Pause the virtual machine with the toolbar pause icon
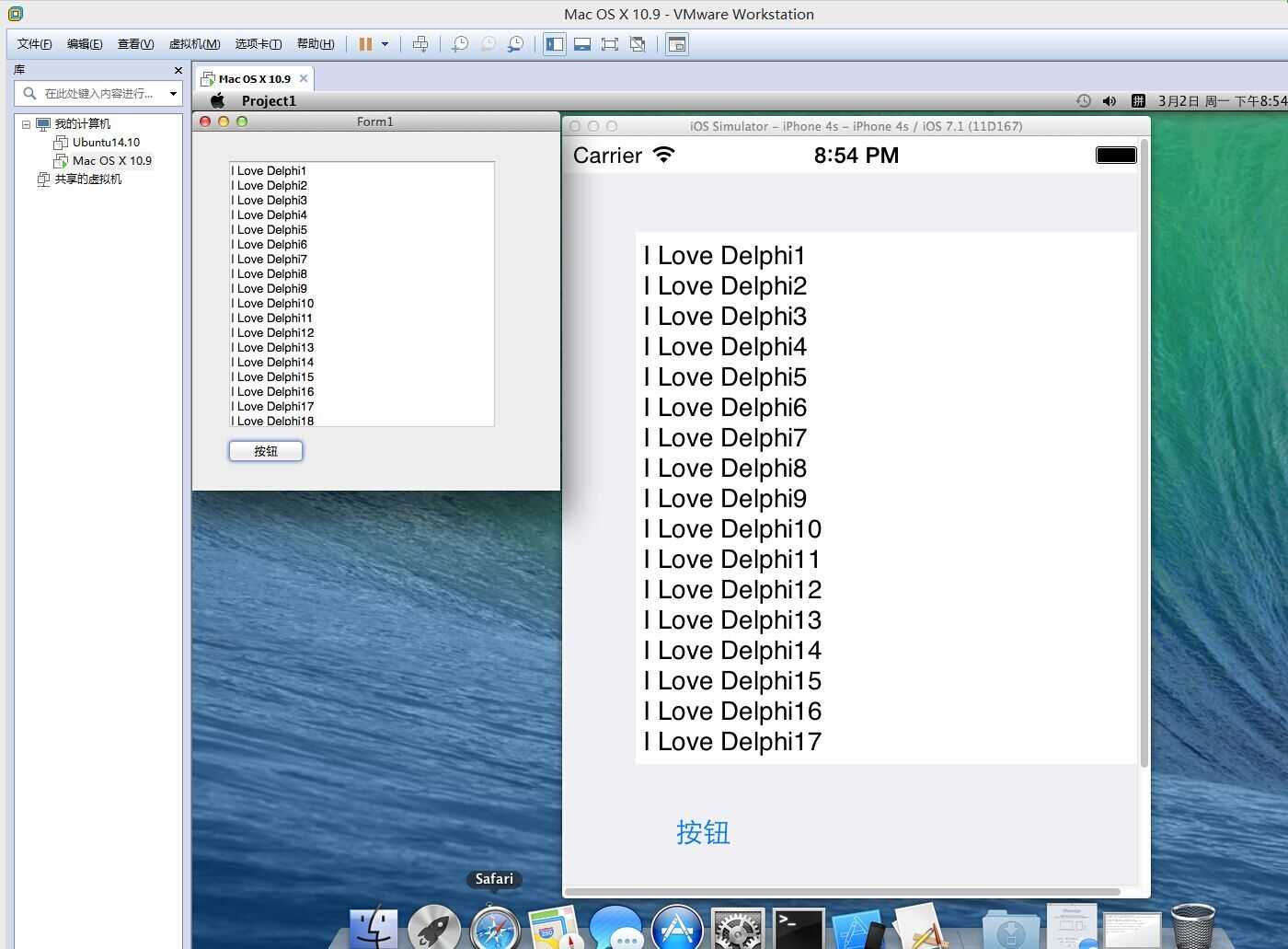The image size is (1288, 949). (365, 44)
